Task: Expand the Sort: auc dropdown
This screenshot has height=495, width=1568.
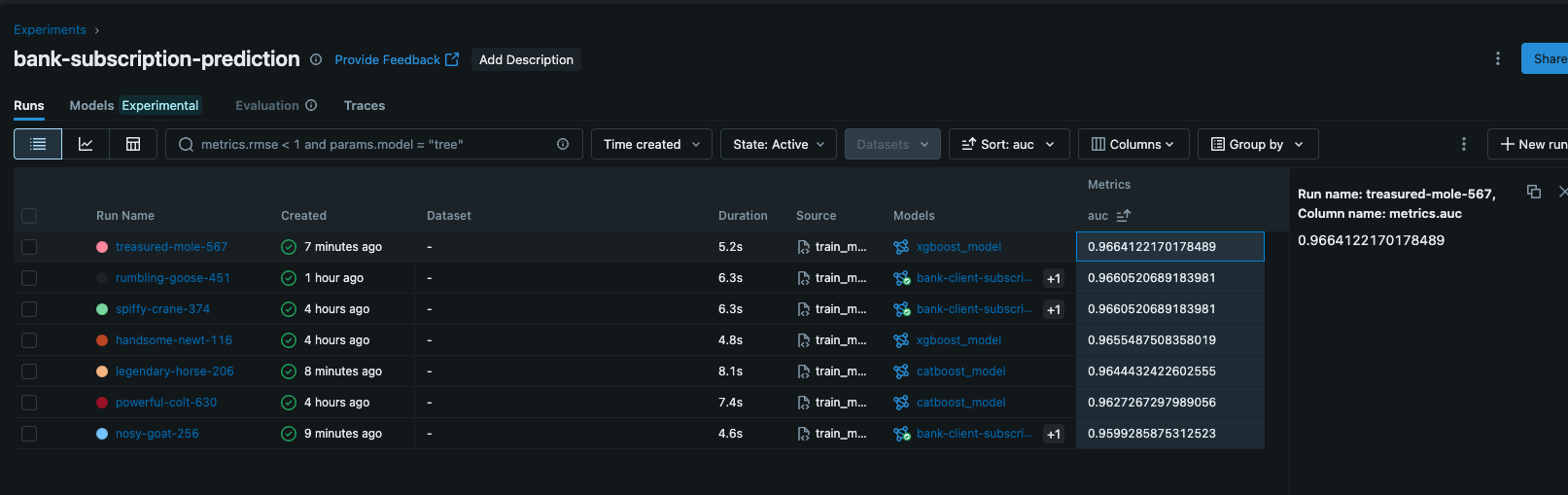Action: click(1008, 144)
